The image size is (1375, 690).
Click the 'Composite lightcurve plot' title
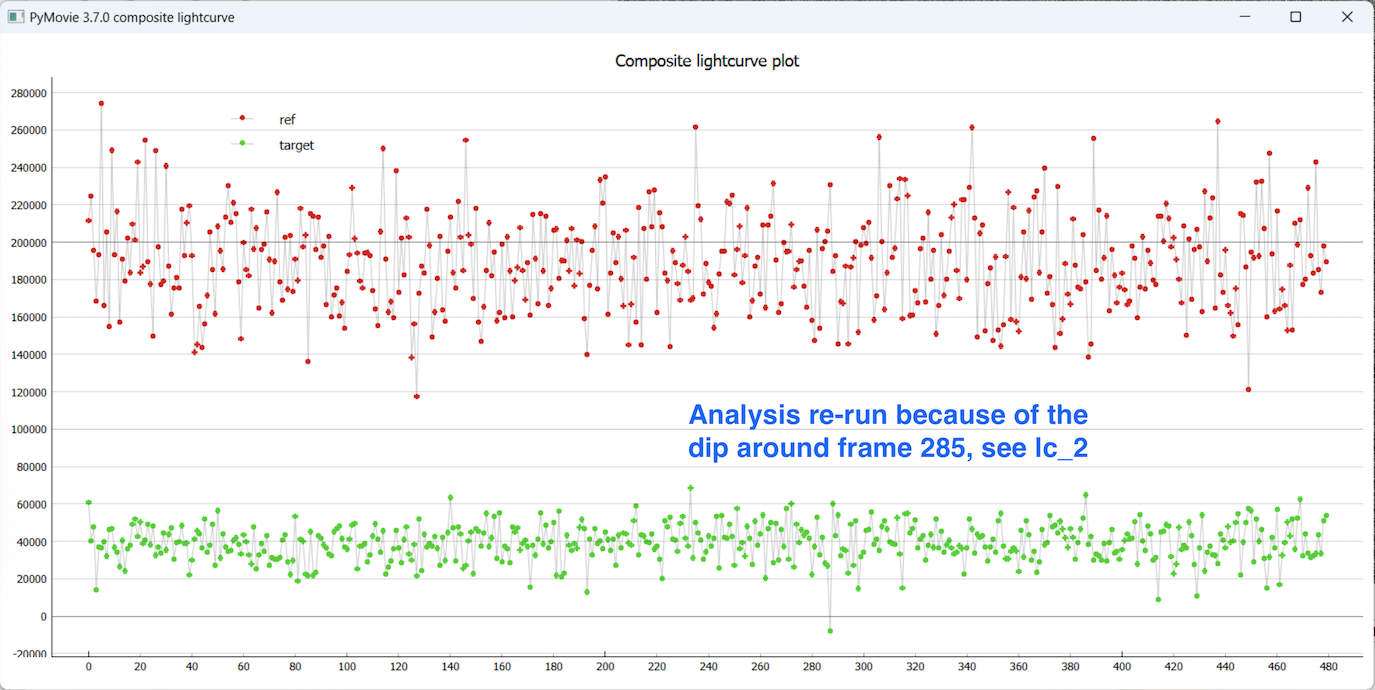click(707, 61)
